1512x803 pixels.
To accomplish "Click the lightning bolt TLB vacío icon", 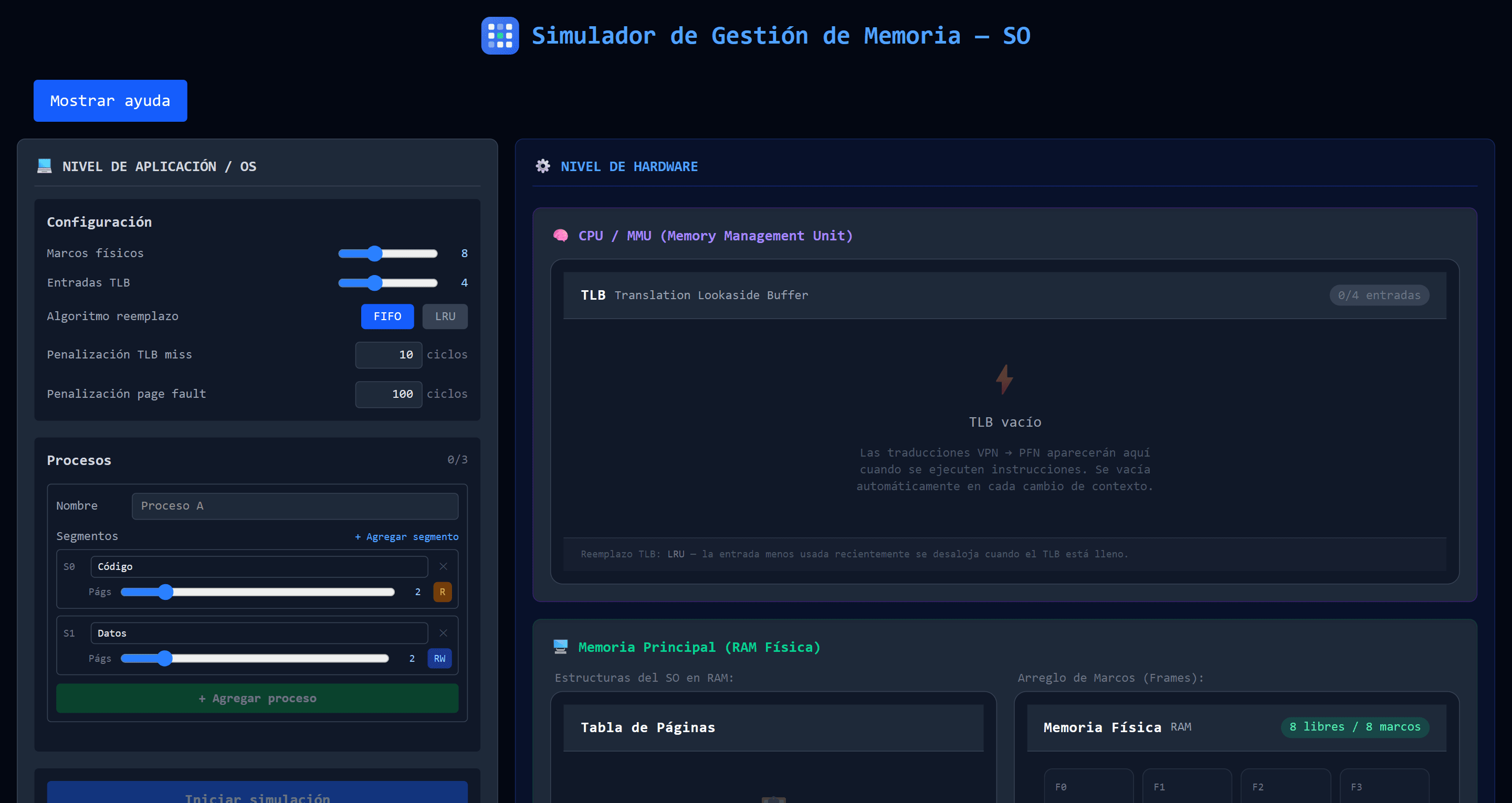I will tap(1004, 379).
